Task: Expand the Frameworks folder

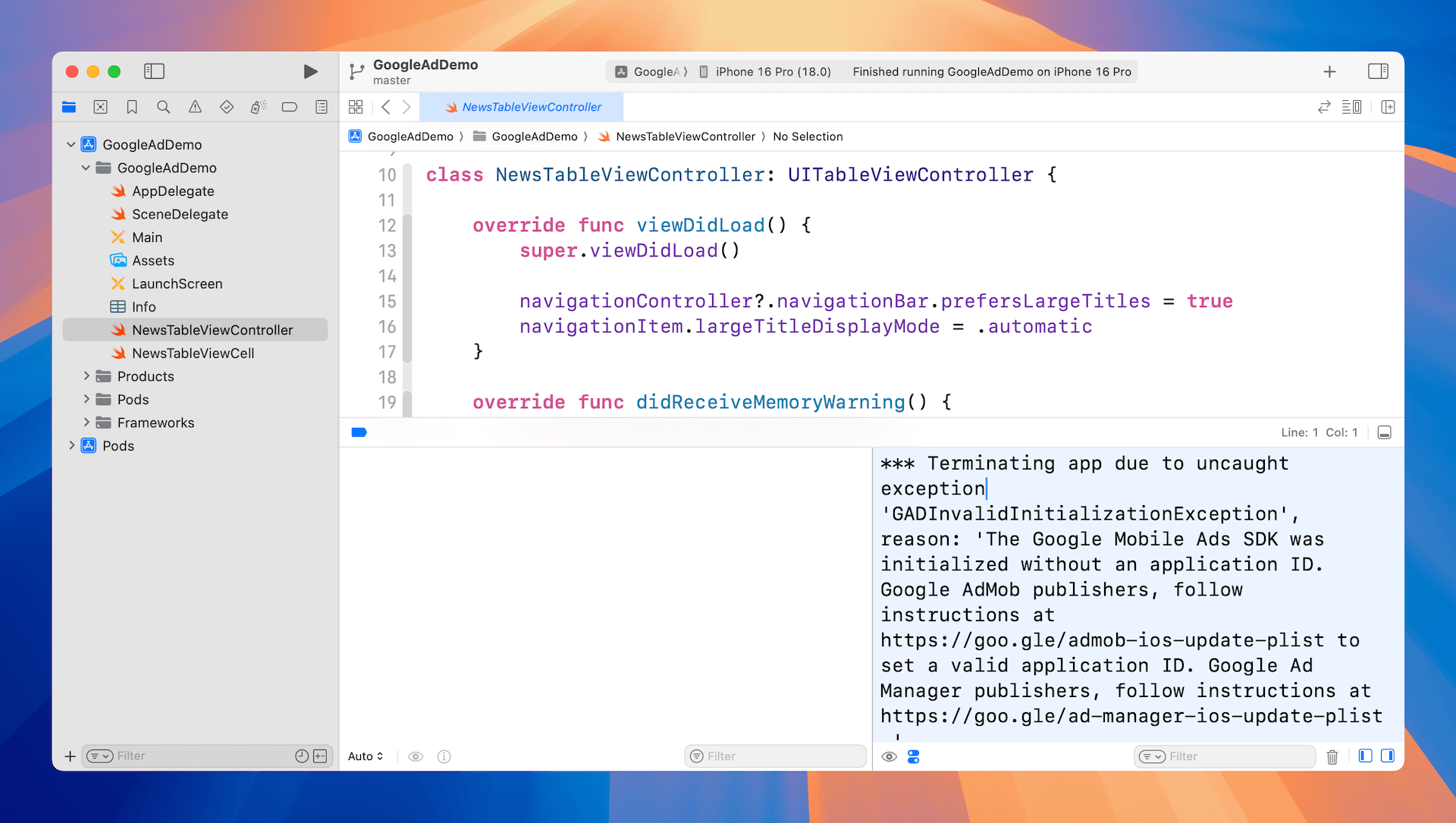Action: 86,422
